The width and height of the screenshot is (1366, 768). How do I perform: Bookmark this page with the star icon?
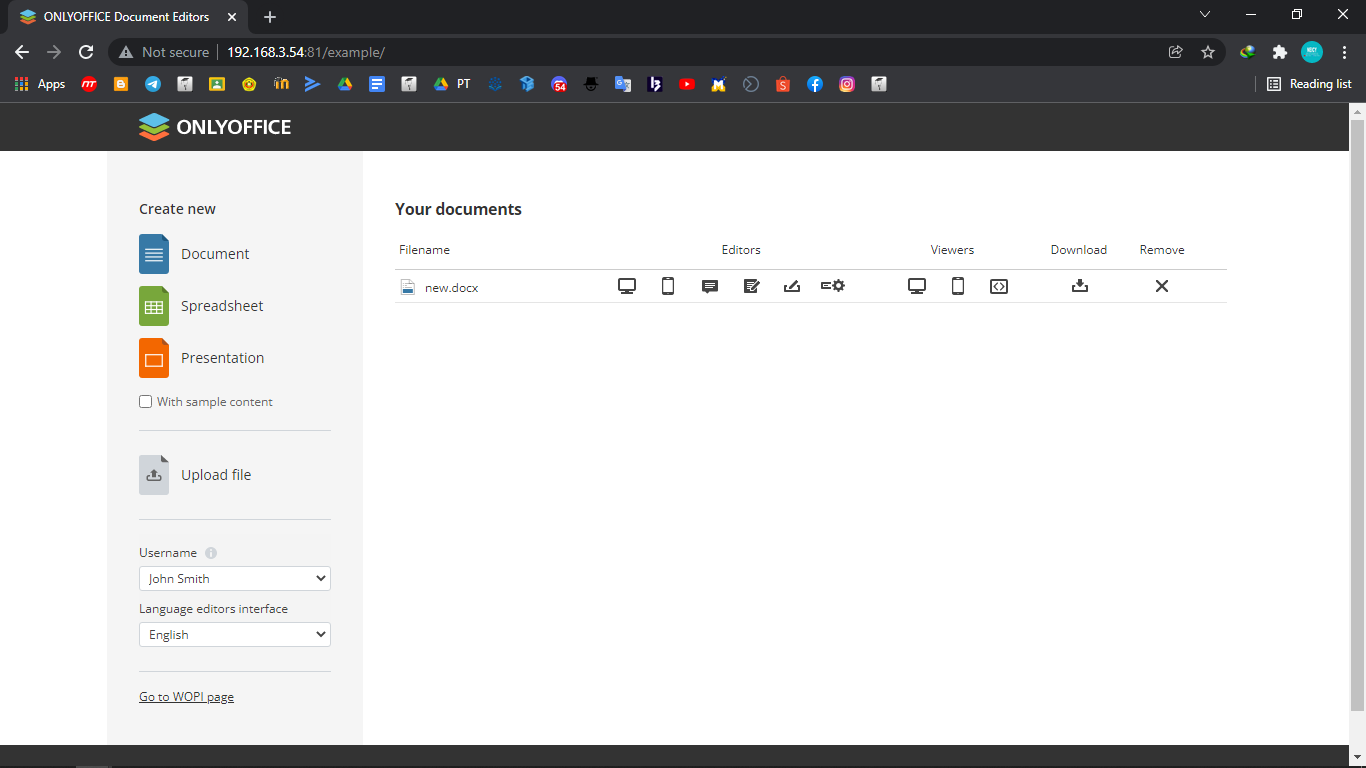1208,52
